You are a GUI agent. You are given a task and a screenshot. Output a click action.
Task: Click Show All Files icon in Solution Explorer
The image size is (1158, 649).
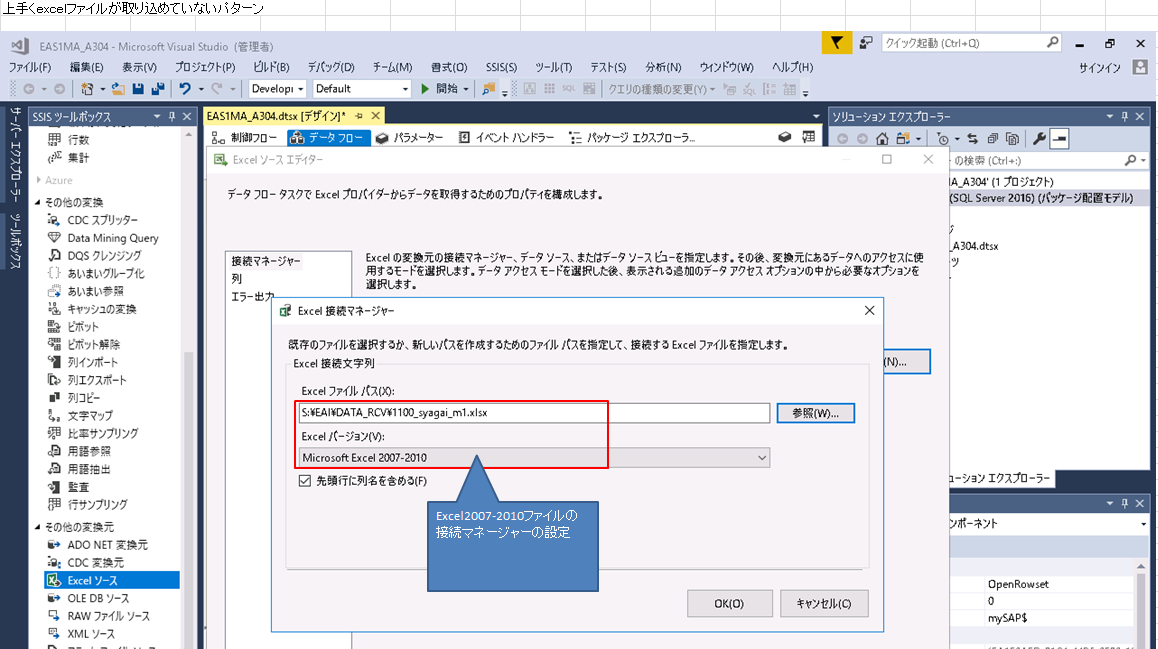click(1012, 139)
